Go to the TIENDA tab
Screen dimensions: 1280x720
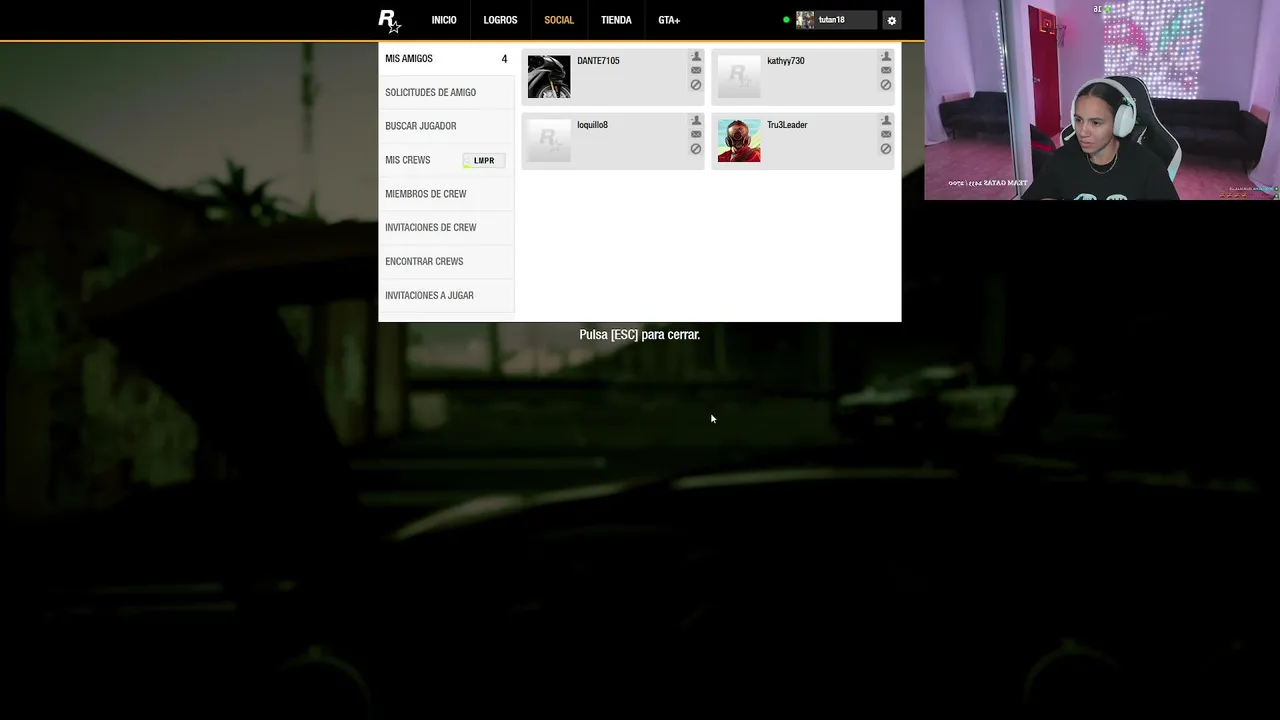tap(616, 20)
